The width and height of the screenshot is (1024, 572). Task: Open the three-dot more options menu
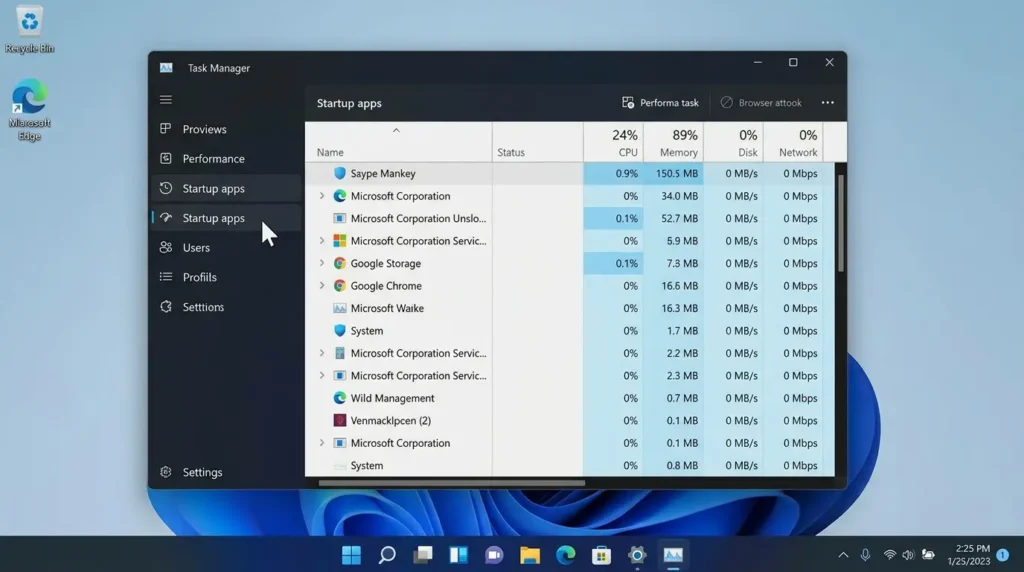(827, 103)
